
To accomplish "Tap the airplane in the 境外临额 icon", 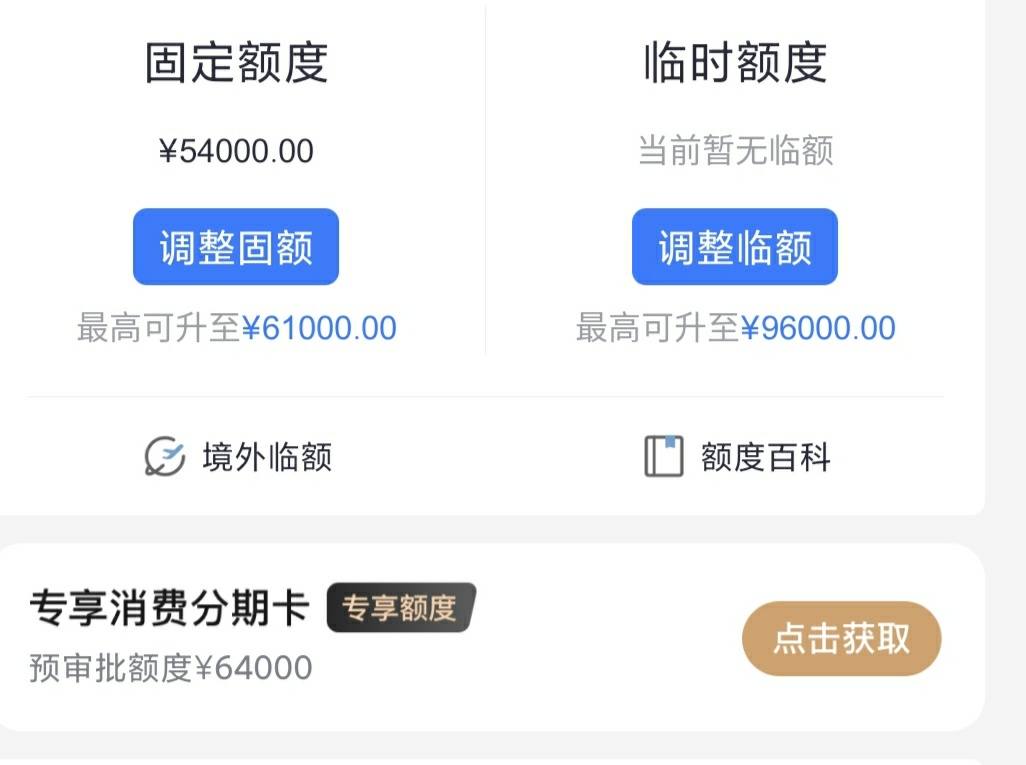I will 173,452.
